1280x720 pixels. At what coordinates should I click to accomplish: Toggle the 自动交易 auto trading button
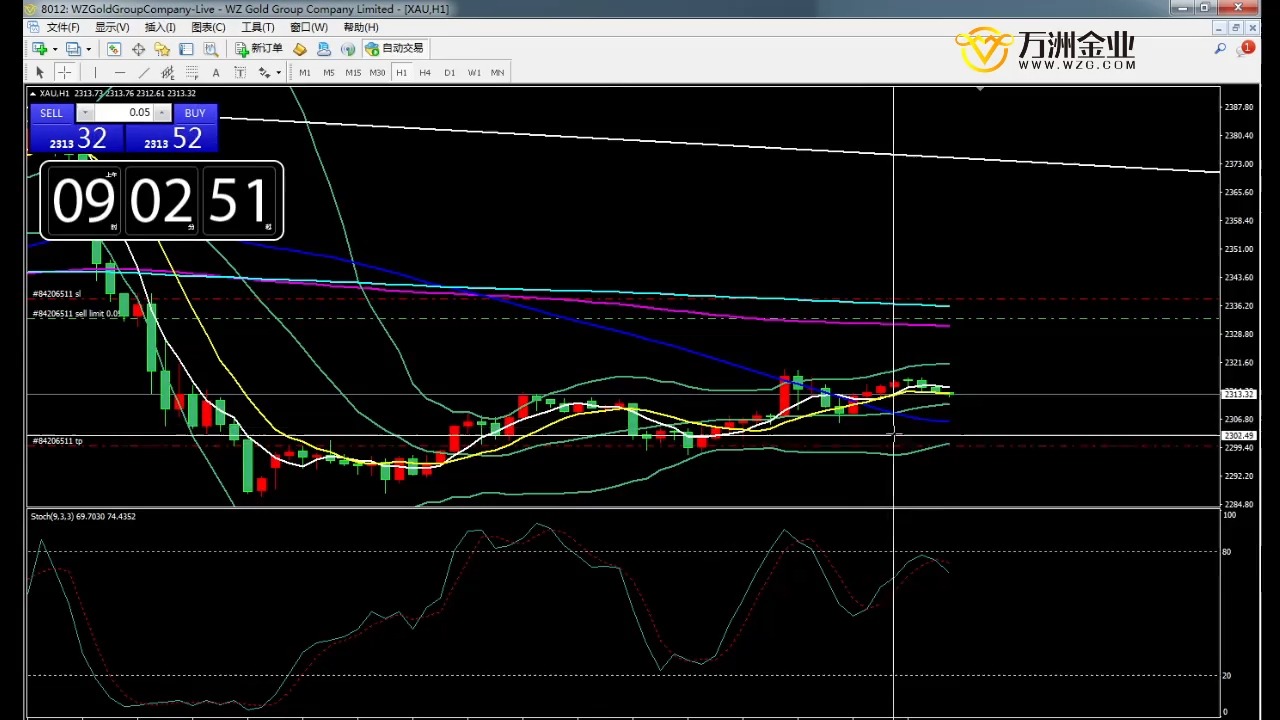[x=394, y=48]
